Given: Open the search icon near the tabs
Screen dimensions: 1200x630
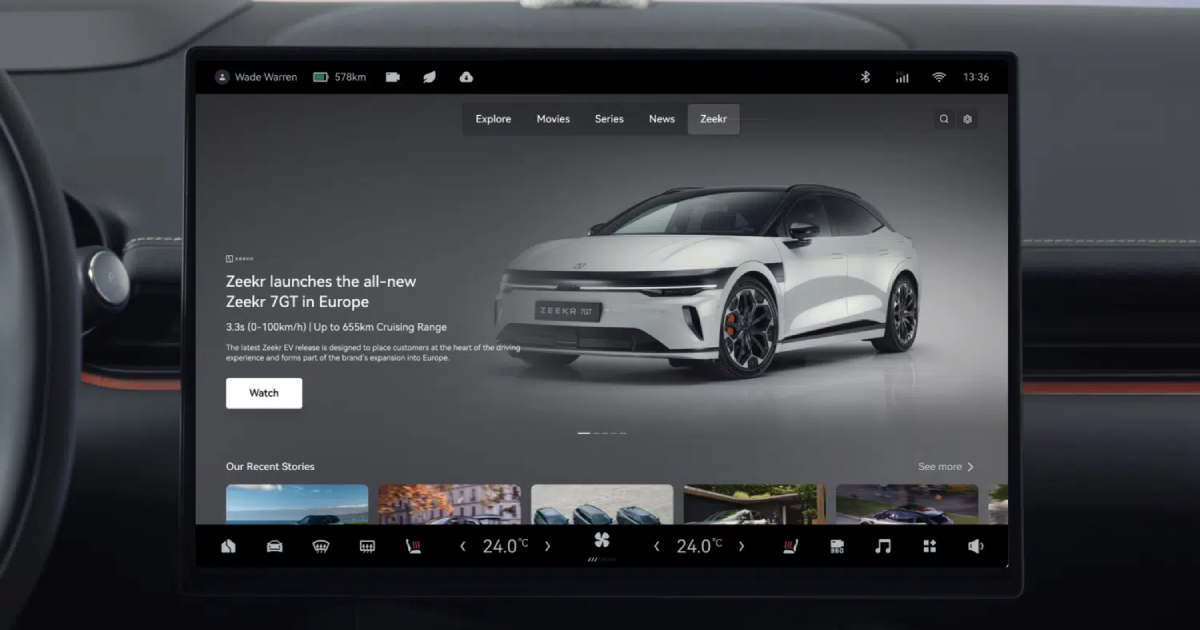Looking at the screenshot, I should [943, 119].
